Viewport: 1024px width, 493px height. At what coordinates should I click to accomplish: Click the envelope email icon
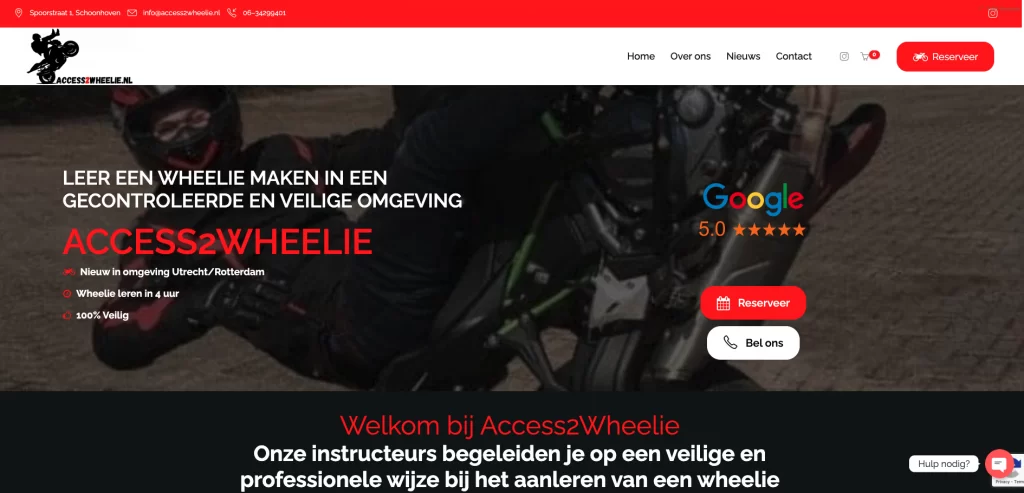(x=132, y=13)
